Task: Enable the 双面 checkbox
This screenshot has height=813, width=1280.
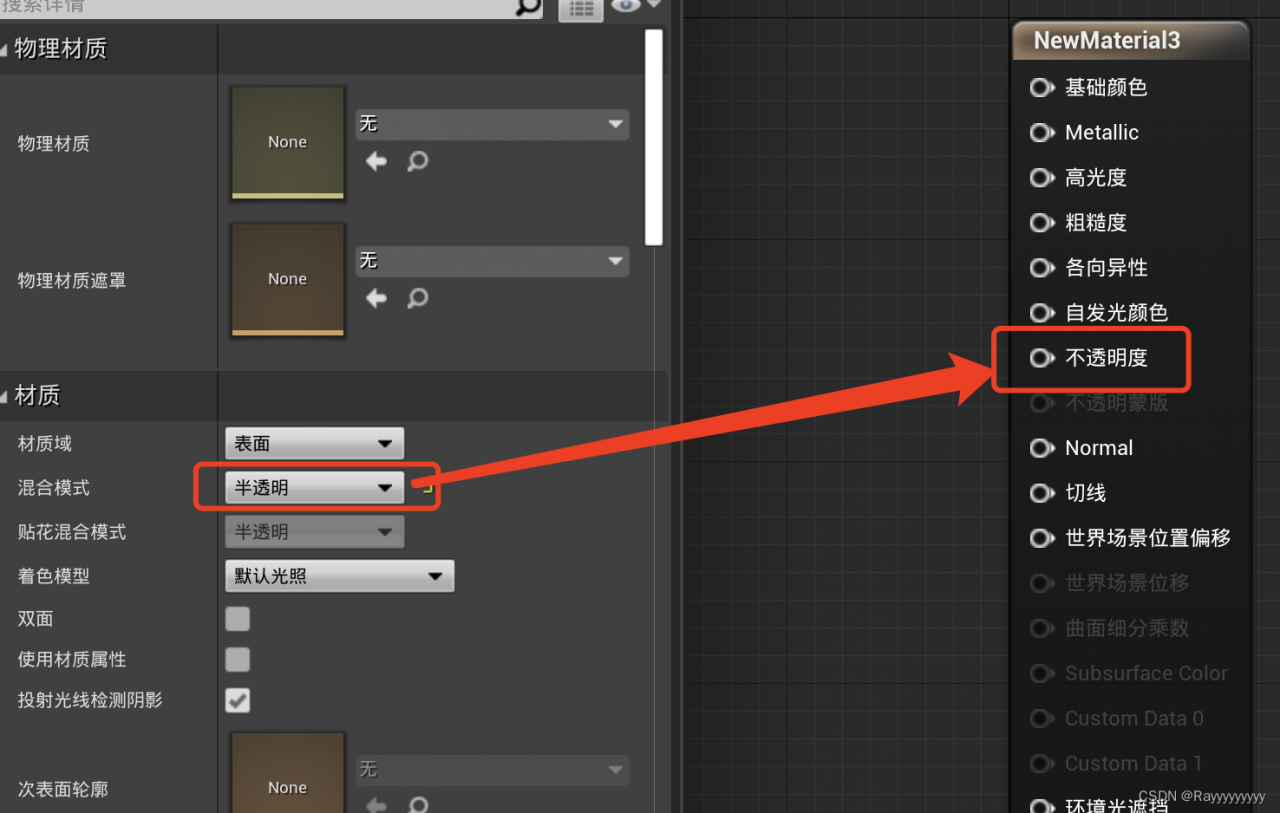Action: click(x=237, y=619)
